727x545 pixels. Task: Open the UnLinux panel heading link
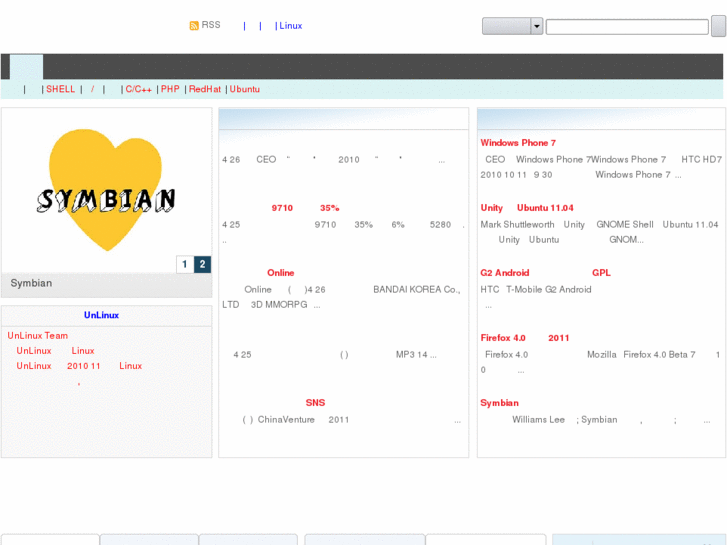click(101, 315)
